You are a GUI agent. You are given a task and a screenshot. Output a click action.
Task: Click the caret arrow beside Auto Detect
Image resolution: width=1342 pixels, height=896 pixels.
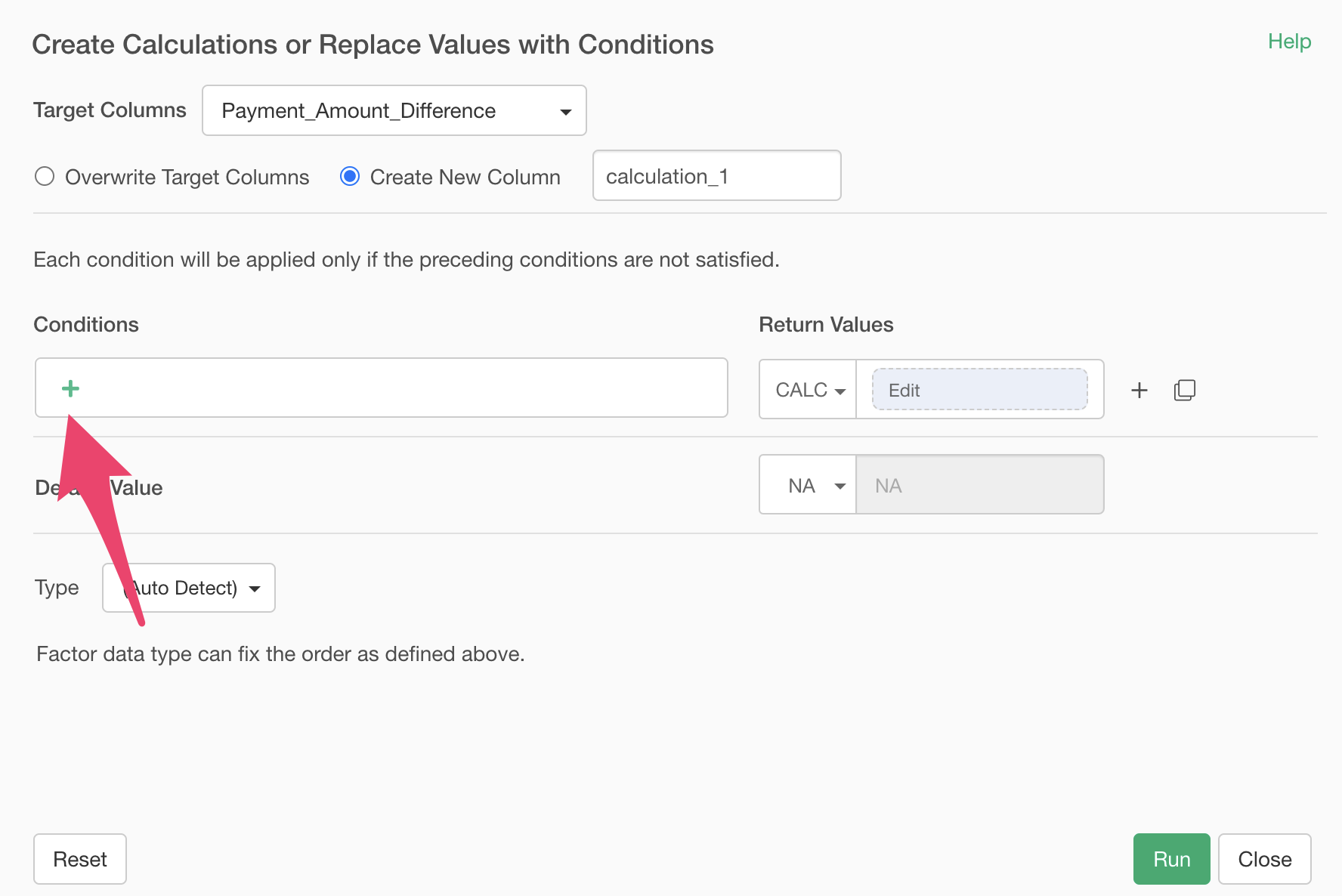(255, 589)
